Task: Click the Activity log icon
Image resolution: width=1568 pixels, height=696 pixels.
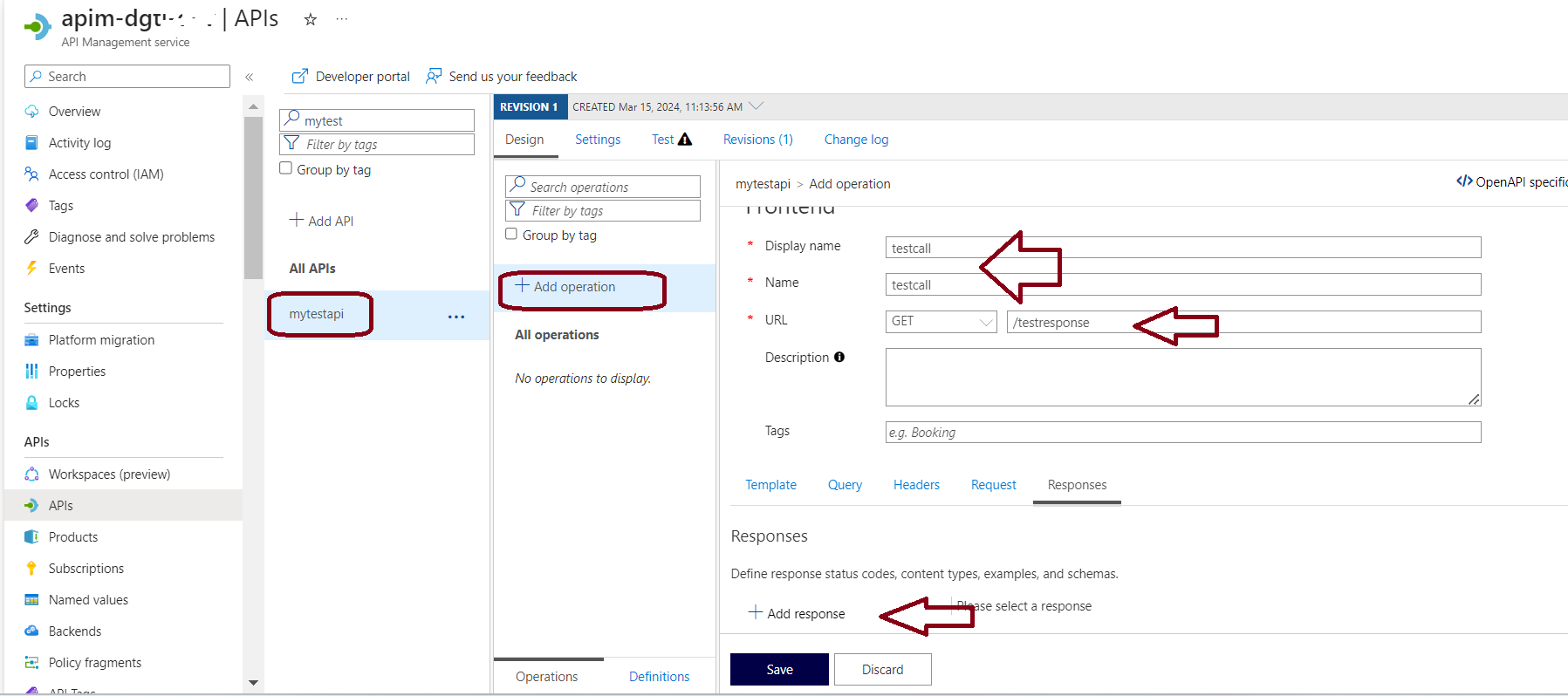Action: (32, 143)
